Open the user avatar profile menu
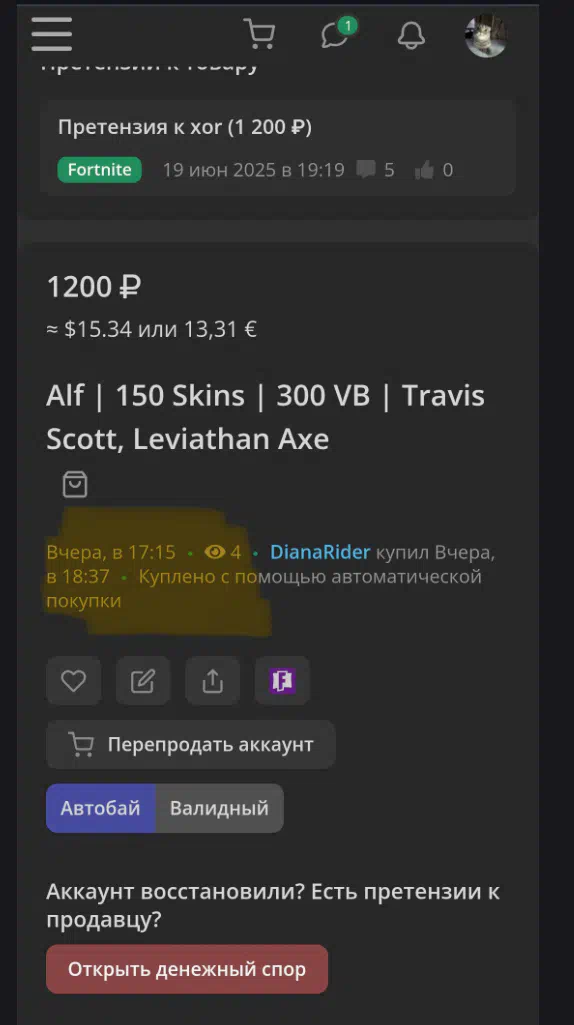 pyautogui.click(x=486, y=35)
